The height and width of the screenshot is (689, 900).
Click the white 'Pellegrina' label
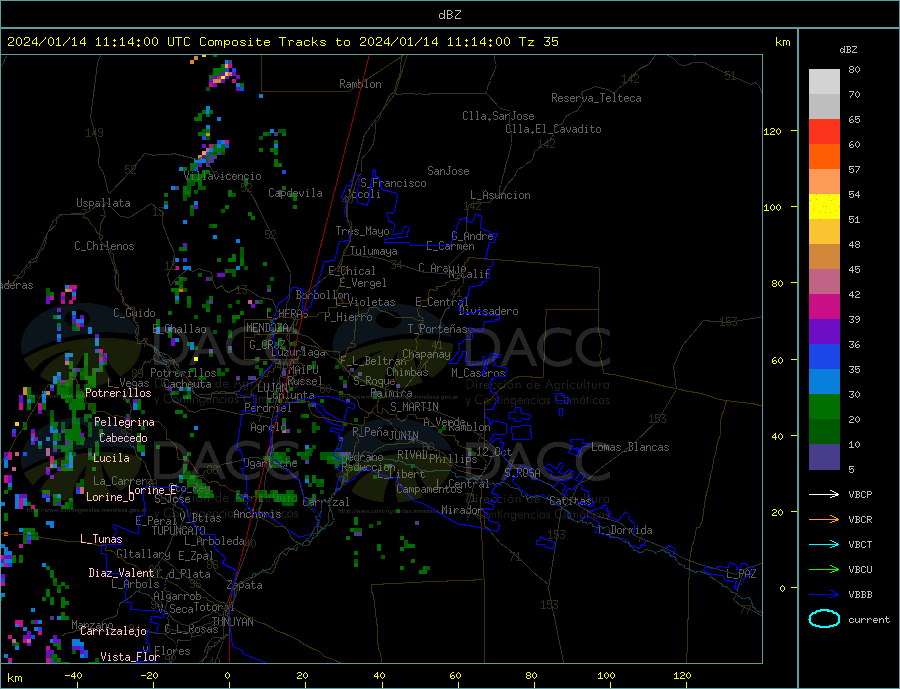click(x=124, y=422)
